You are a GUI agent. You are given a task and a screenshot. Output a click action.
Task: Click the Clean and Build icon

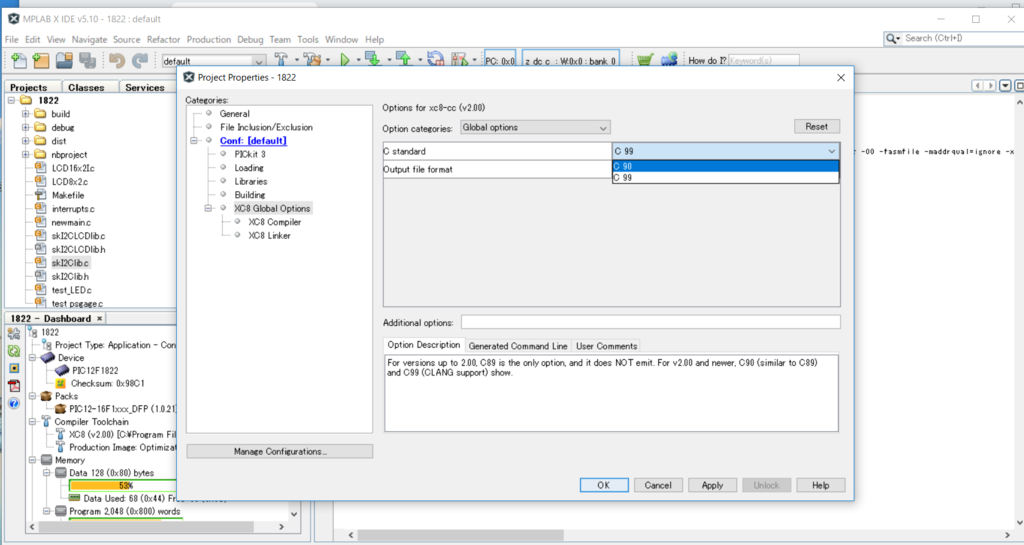312,60
